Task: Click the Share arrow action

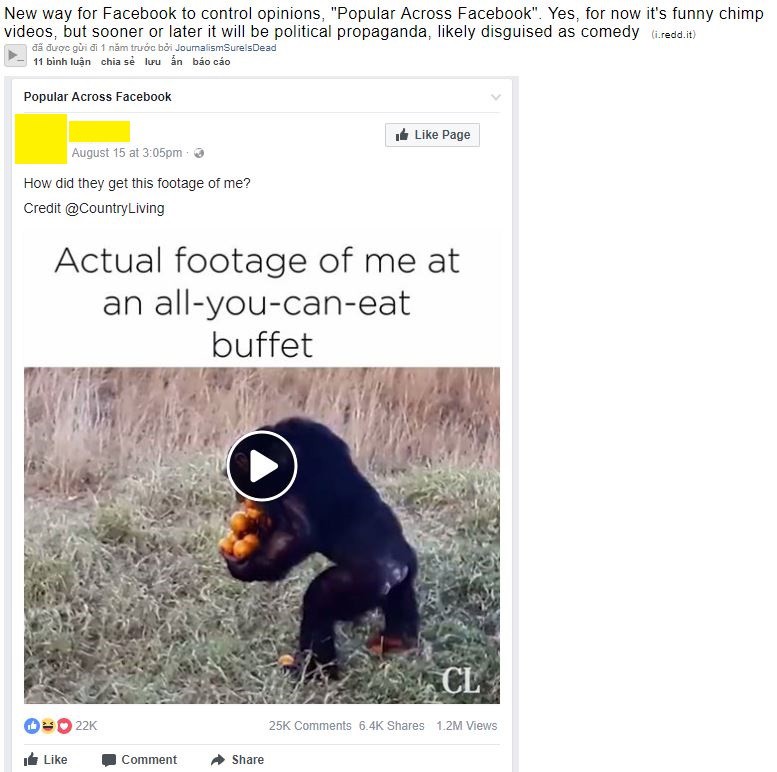Action: tap(237, 760)
